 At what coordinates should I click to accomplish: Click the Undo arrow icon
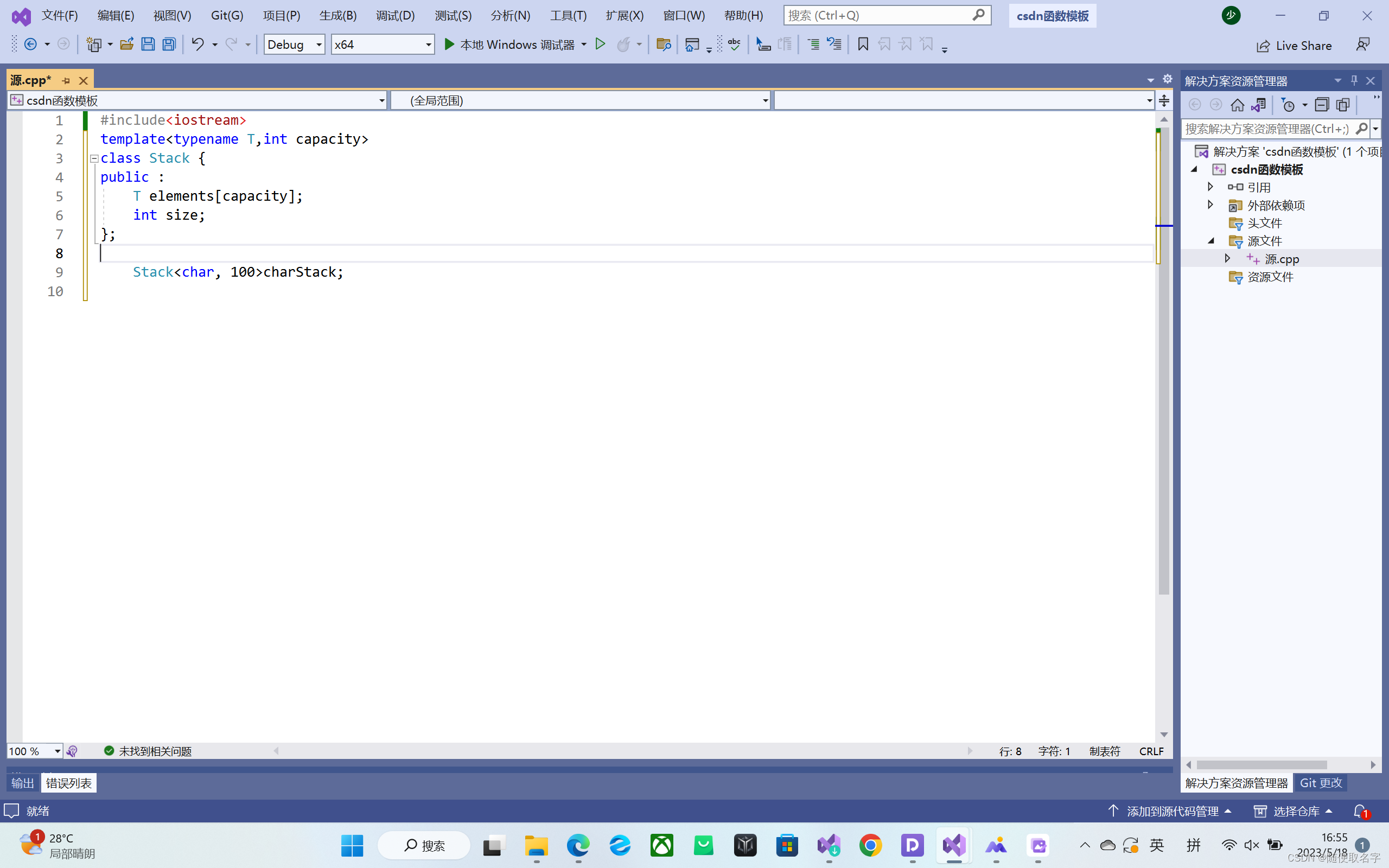tap(197, 44)
